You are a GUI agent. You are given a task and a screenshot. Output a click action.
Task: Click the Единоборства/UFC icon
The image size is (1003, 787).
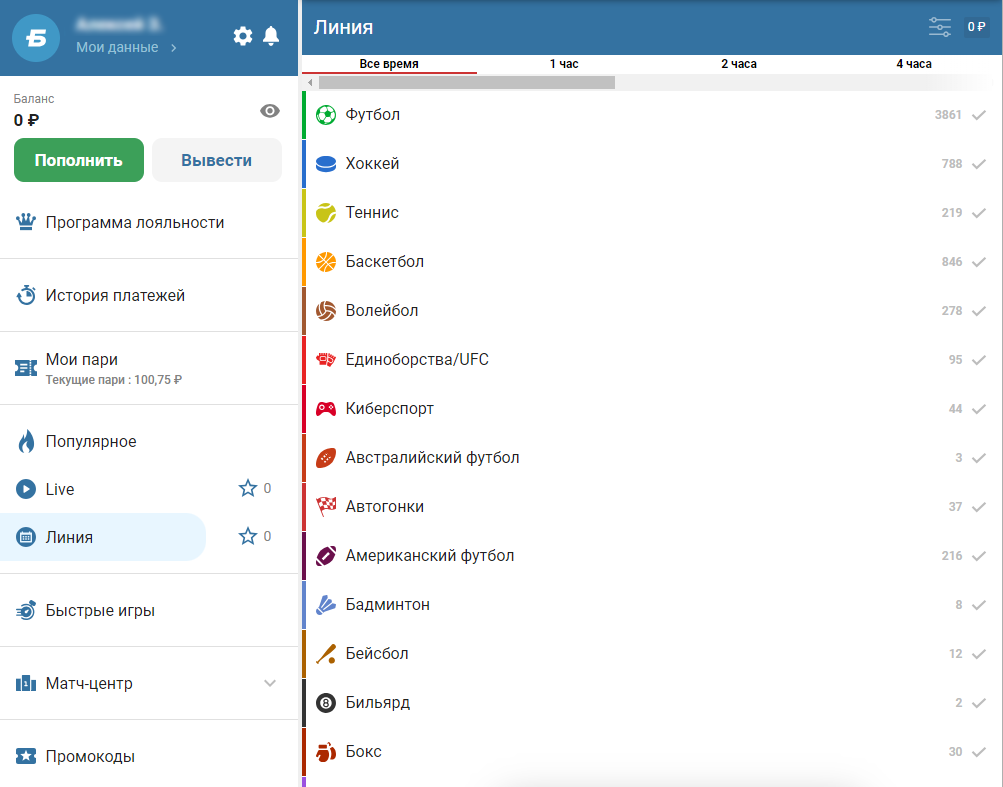pos(326,360)
